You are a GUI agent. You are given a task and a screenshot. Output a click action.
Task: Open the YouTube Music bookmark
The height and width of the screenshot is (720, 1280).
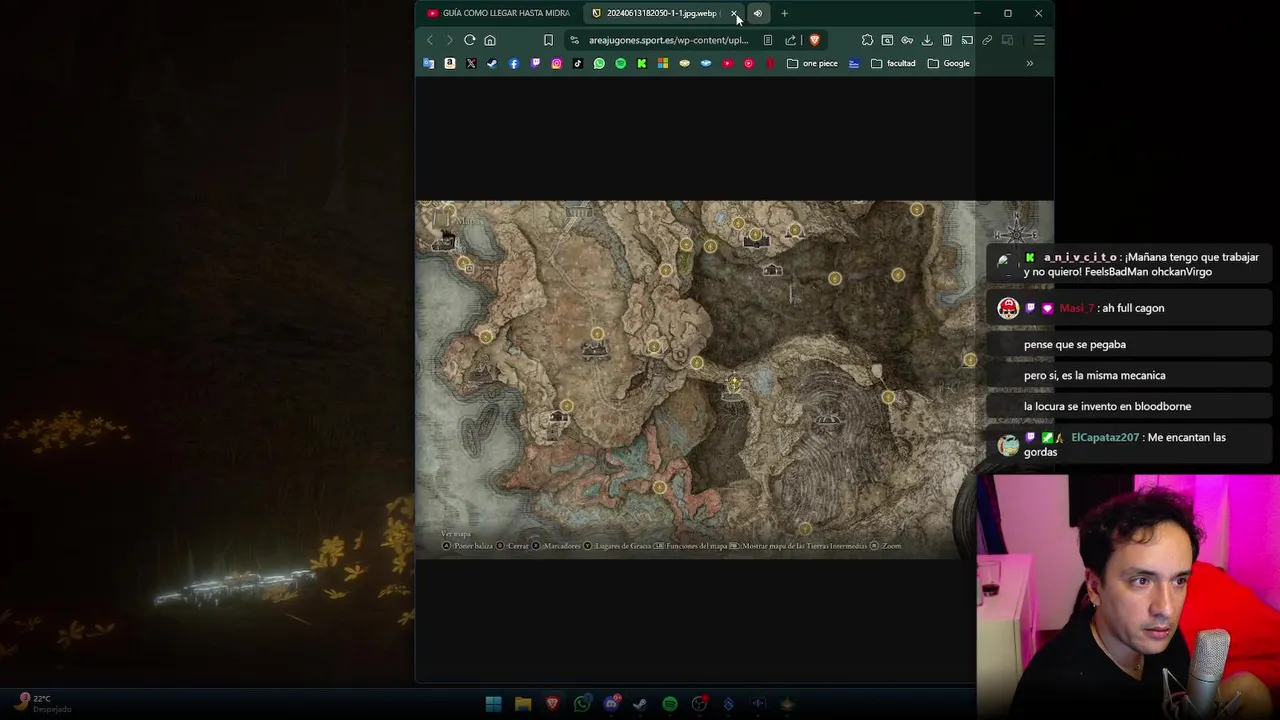(748, 63)
